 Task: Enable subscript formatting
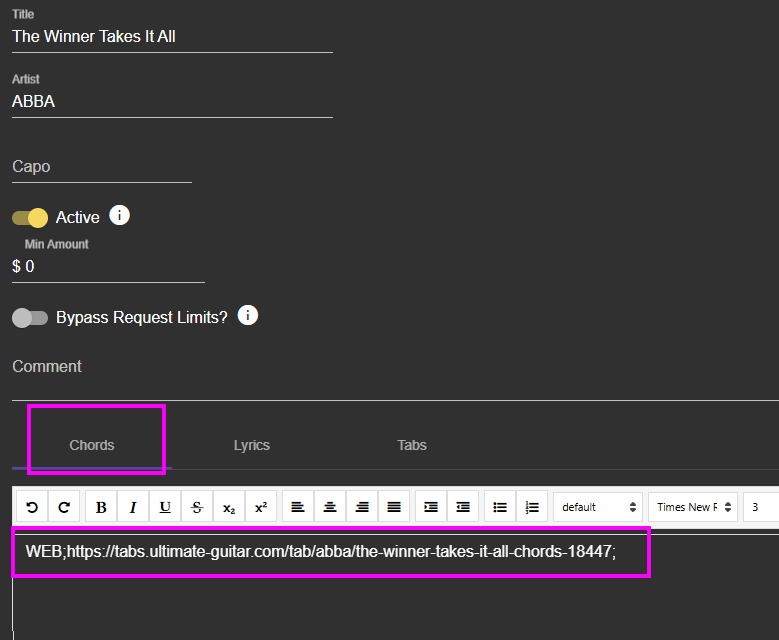(x=229, y=507)
